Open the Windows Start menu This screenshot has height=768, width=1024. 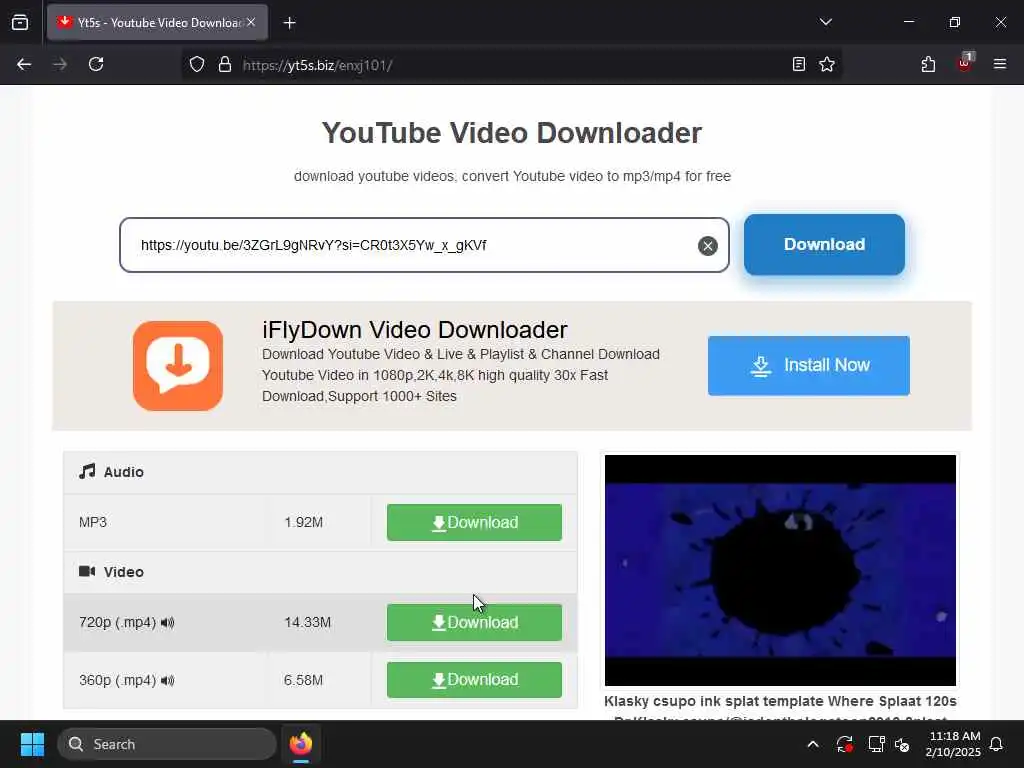tap(32, 744)
